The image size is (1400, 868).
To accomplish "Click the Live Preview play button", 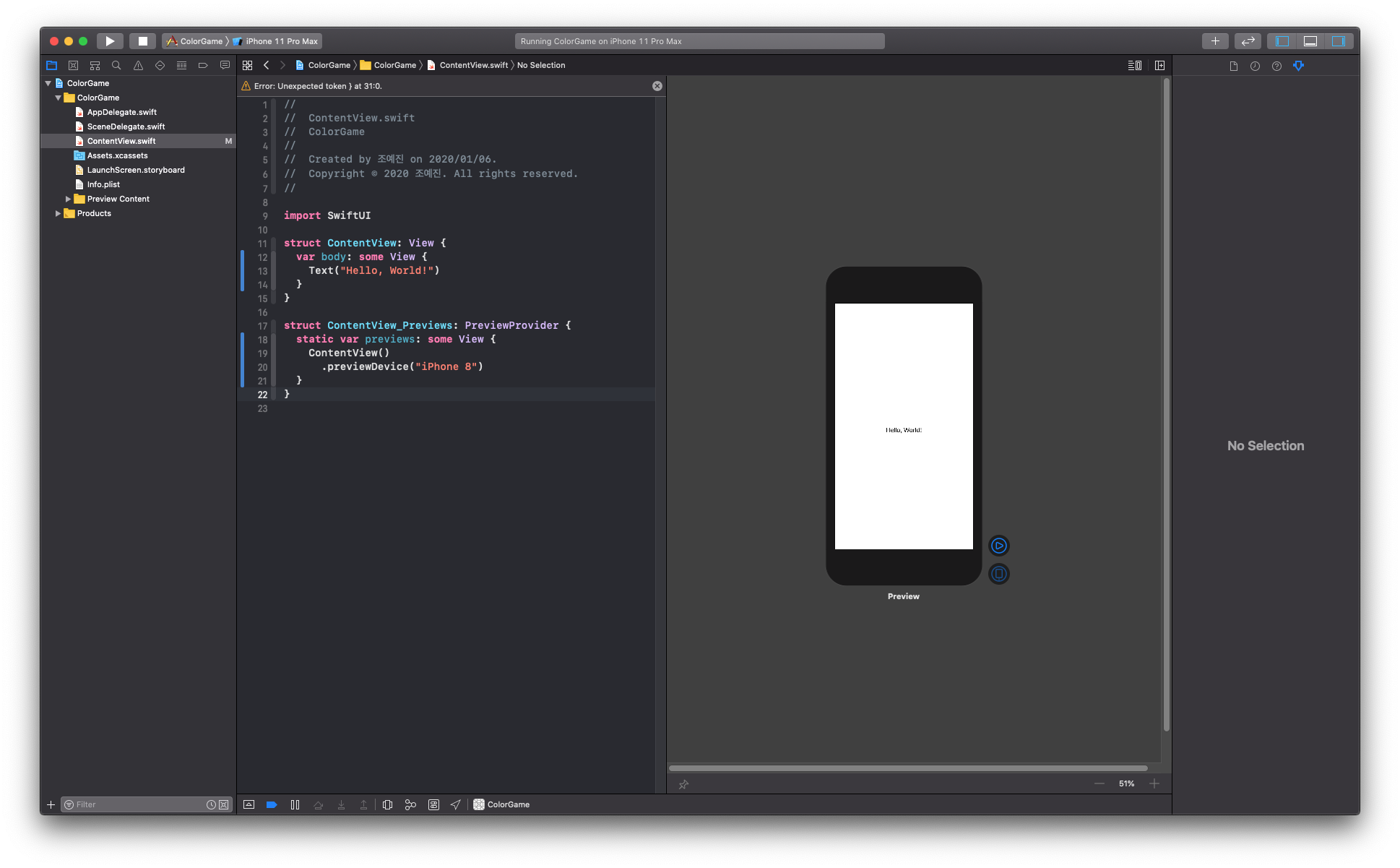I will (x=998, y=546).
